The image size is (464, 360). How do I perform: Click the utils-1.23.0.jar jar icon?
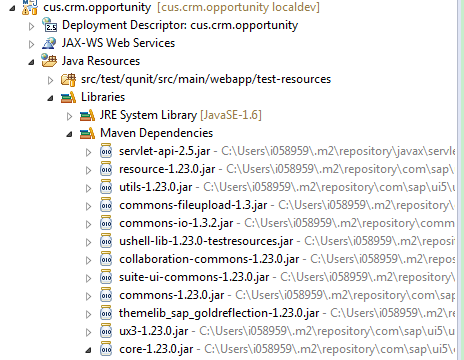pyautogui.click(x=106, y=187)
